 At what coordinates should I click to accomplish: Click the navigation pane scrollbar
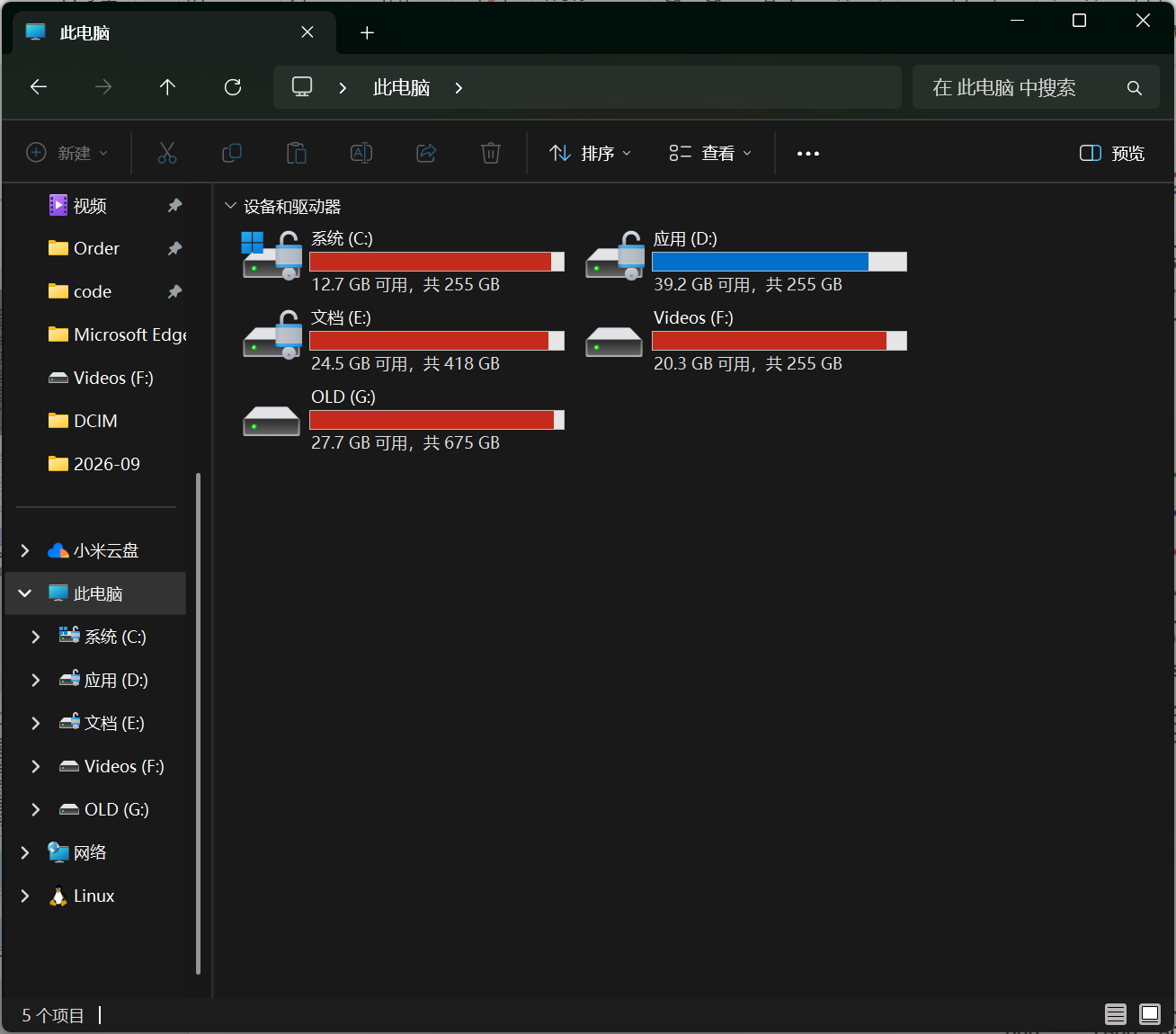(x=198, y=724)
